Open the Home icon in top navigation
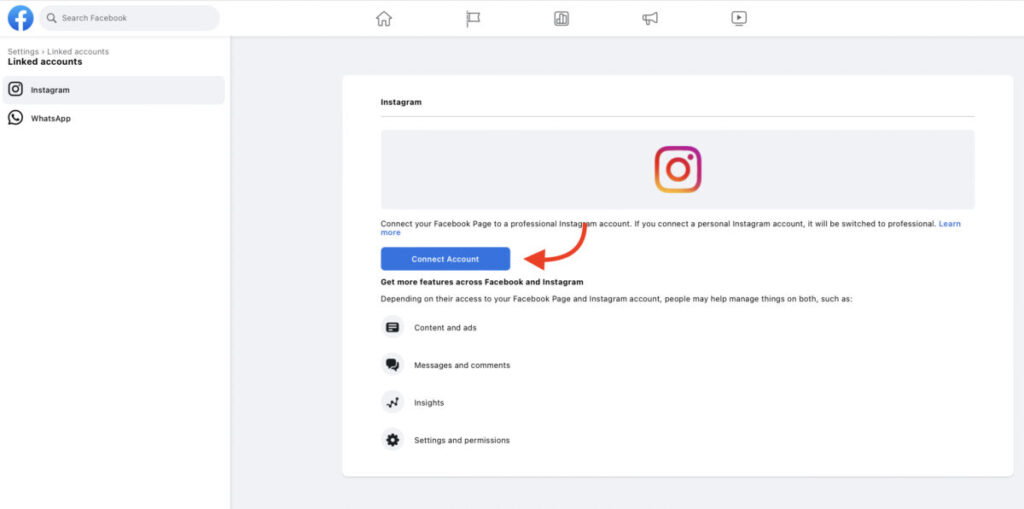This screenshot has width=1024, height=509. (x=384, y=19)
